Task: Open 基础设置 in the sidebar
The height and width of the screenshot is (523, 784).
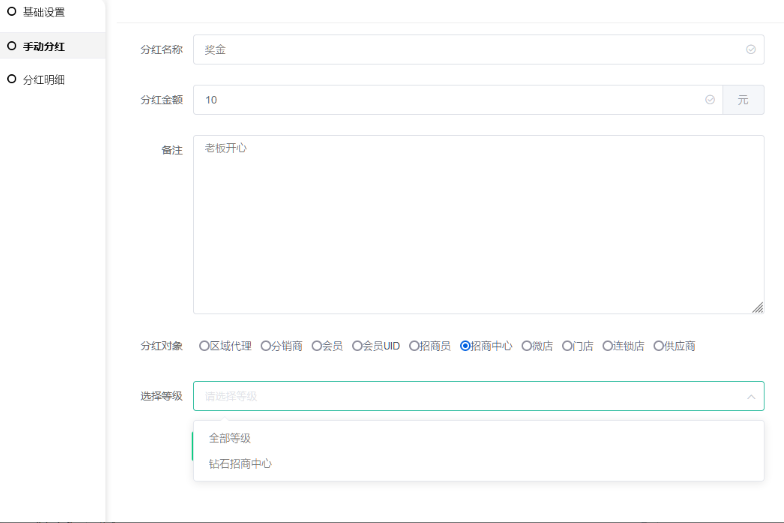Action: [43, 12]
